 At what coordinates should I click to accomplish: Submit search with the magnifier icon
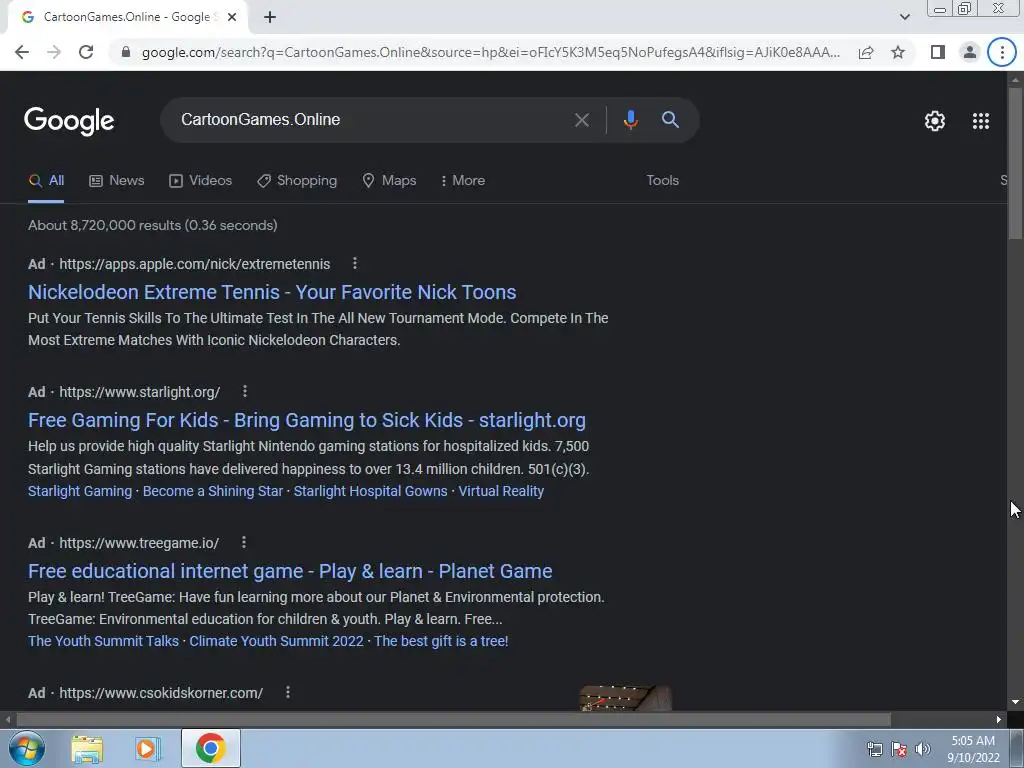click(x=670, y=120)
